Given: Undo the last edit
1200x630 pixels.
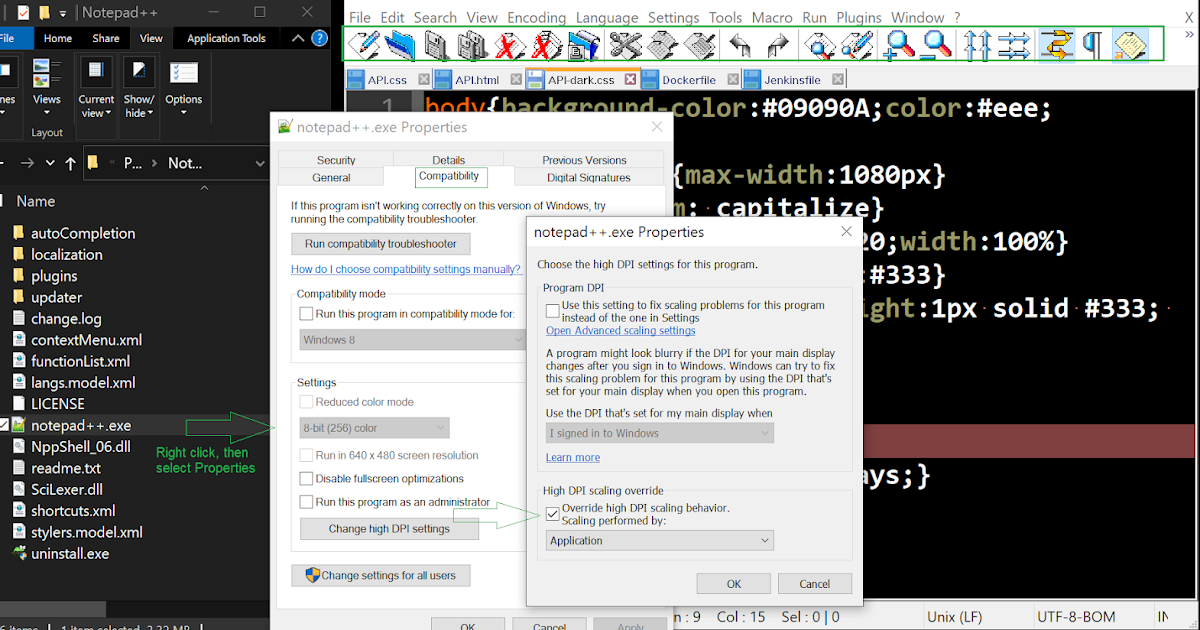Looking at the screenshot, I should [x=738, y=45].
